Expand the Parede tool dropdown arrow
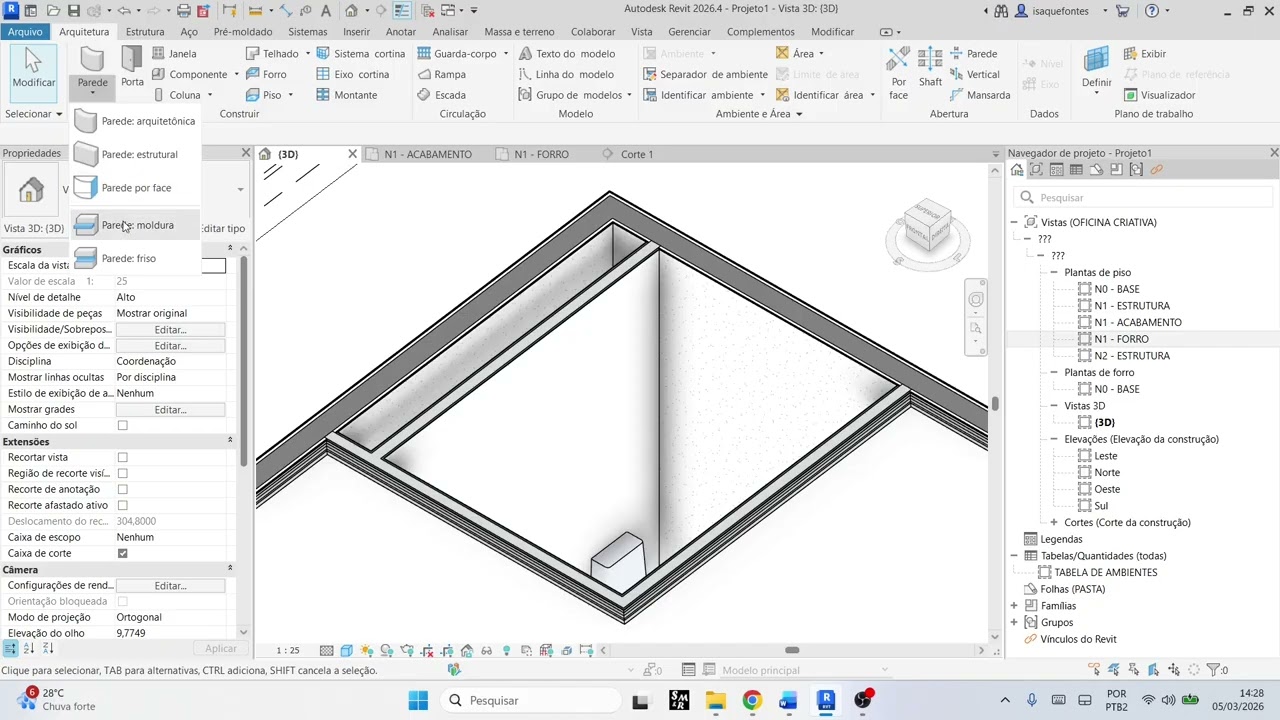 (92, 94)
